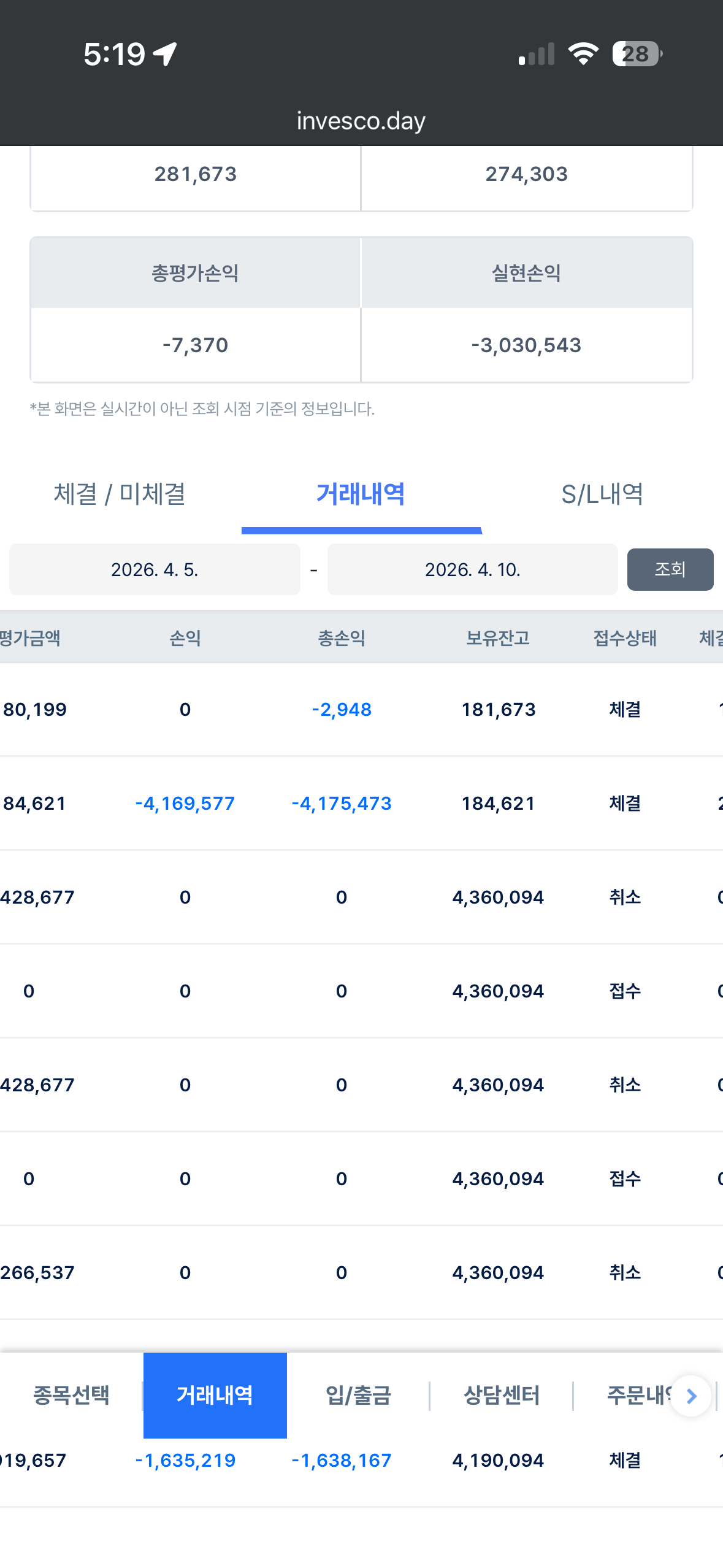Tap the battery indicator showing 28
Screen dimensions: 723x1568
637,54
